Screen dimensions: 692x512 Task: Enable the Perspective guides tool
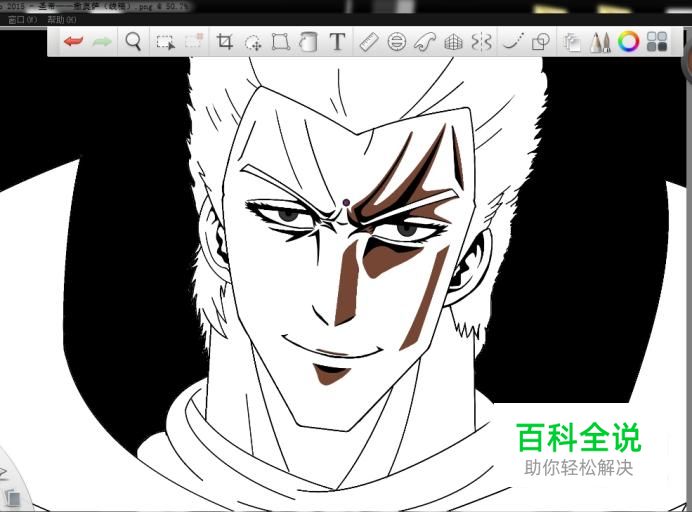click(453, 42)
